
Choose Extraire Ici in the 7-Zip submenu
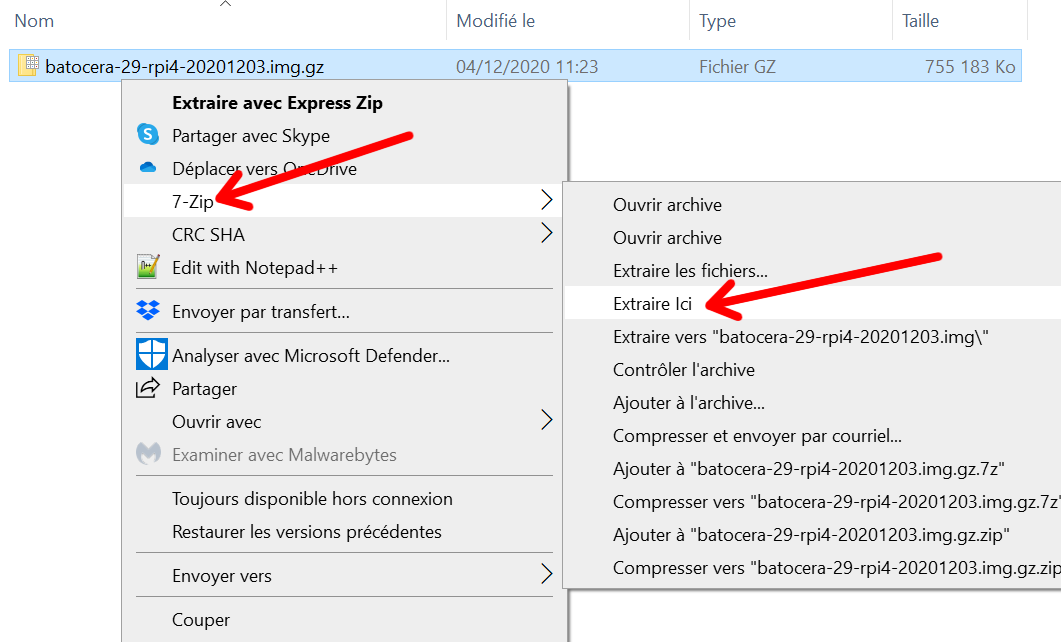click(652, 304)
